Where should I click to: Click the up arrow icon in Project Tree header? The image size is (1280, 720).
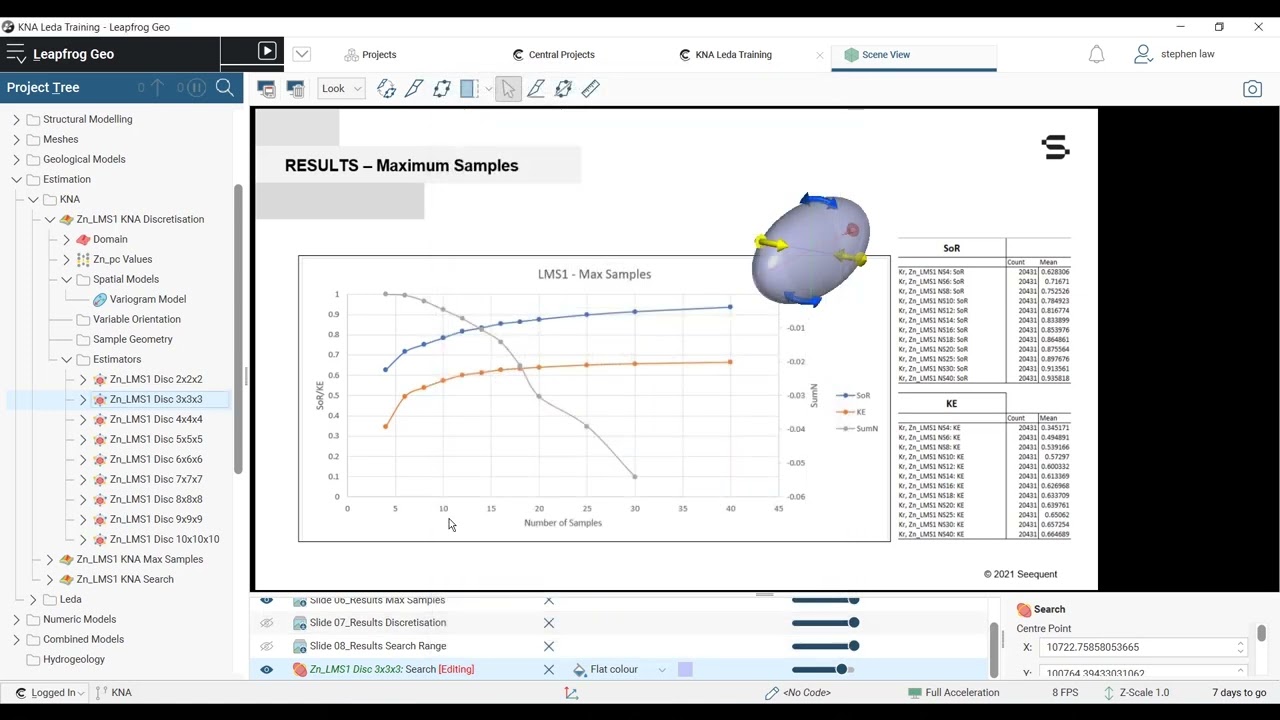point(156,88)
